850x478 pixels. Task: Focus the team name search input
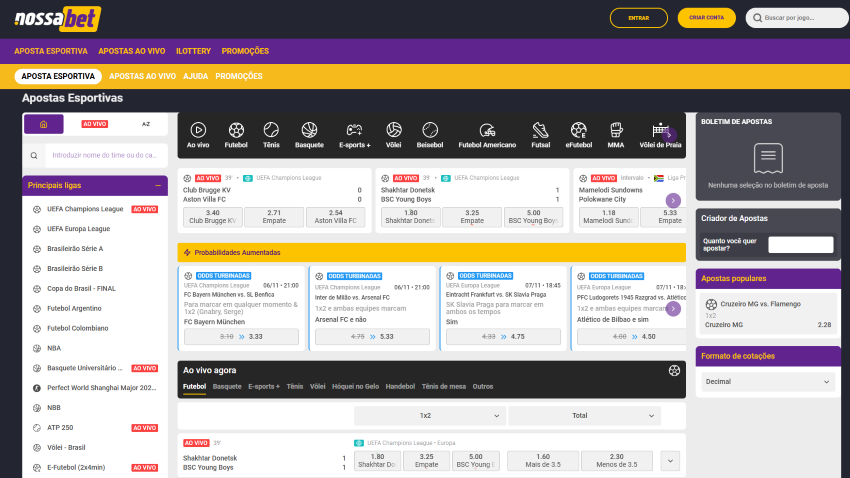[x=106, y=156]
